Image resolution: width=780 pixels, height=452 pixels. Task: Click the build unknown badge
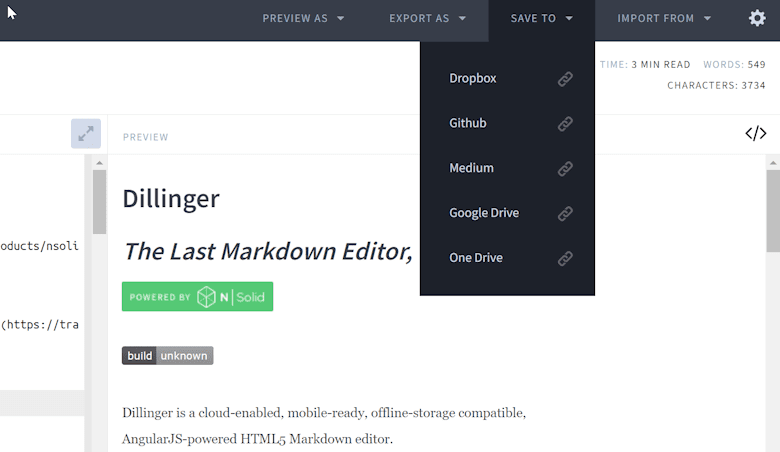(168, 356)
